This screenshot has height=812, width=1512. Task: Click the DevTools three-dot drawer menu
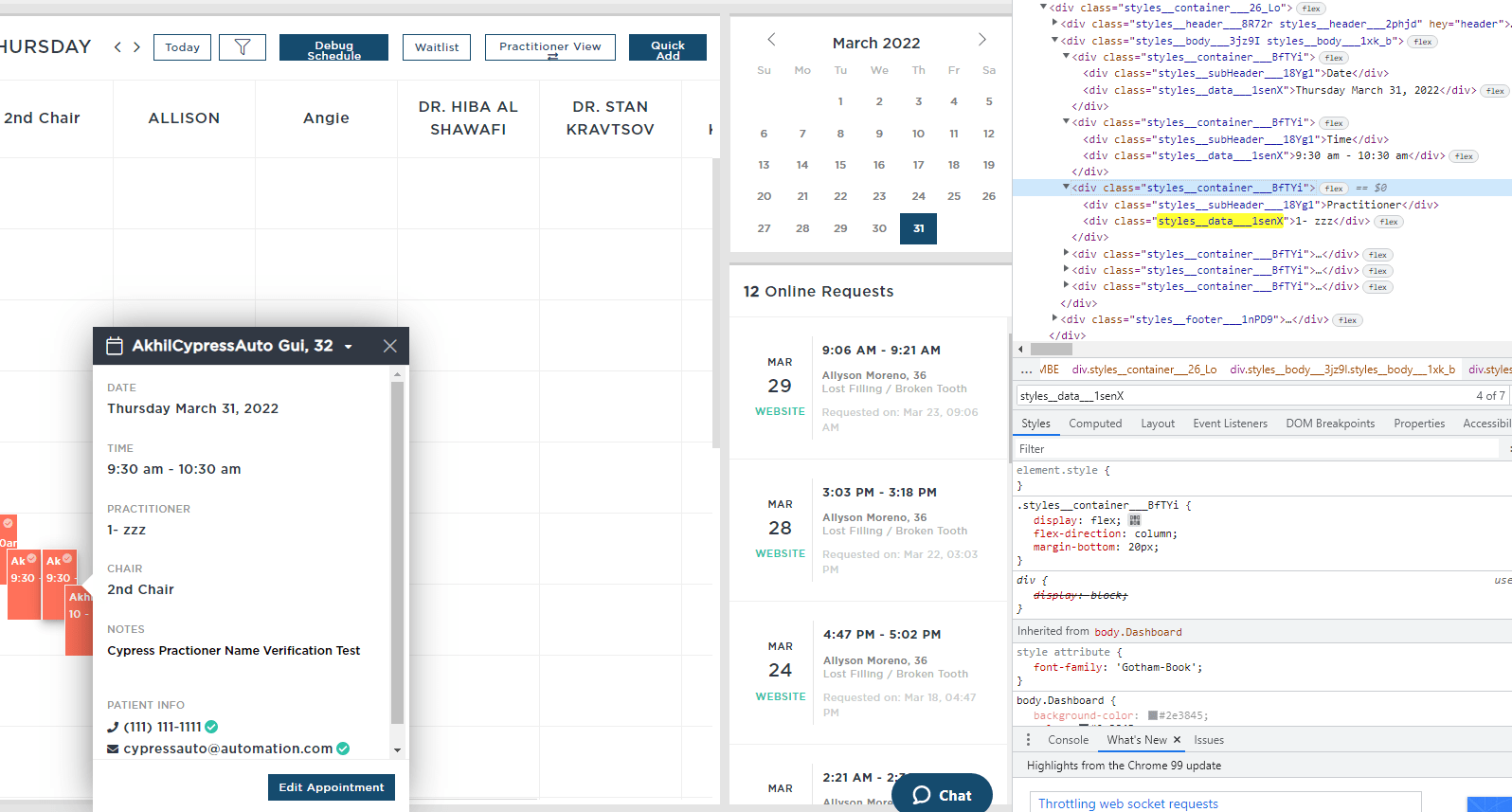tap(1028, 740)
